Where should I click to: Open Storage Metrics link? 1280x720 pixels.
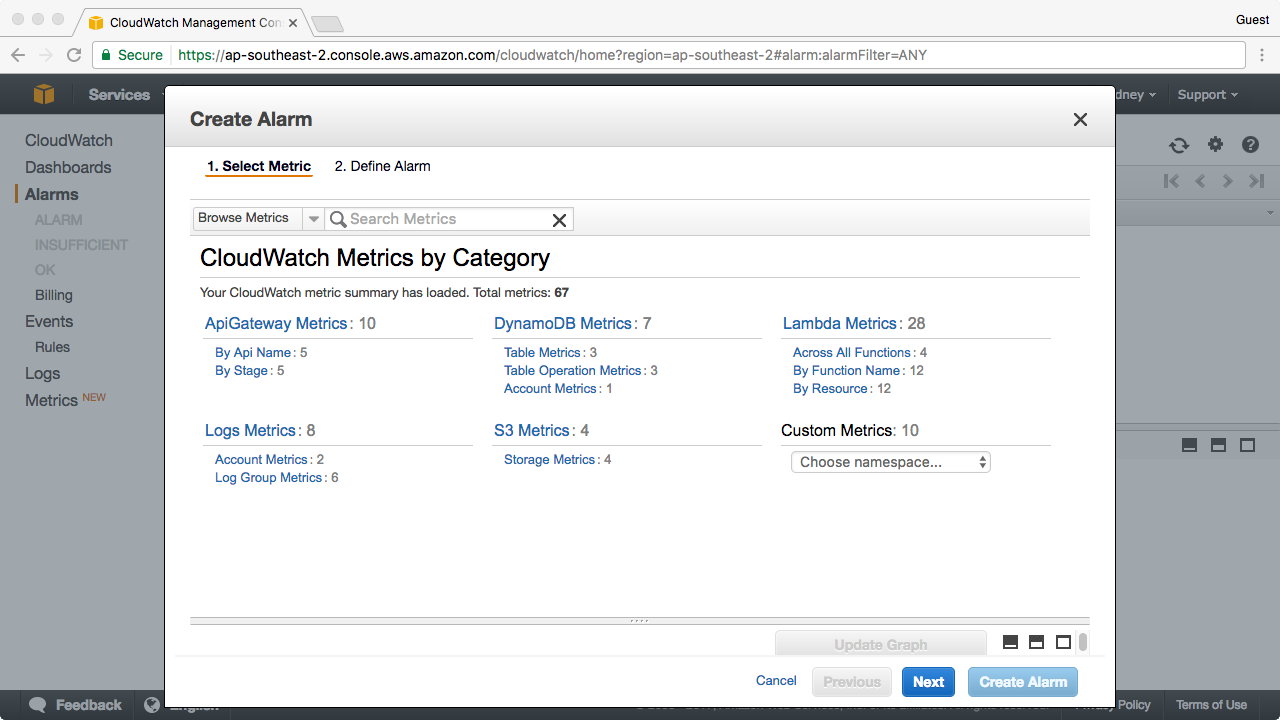(x=550, y=459)
